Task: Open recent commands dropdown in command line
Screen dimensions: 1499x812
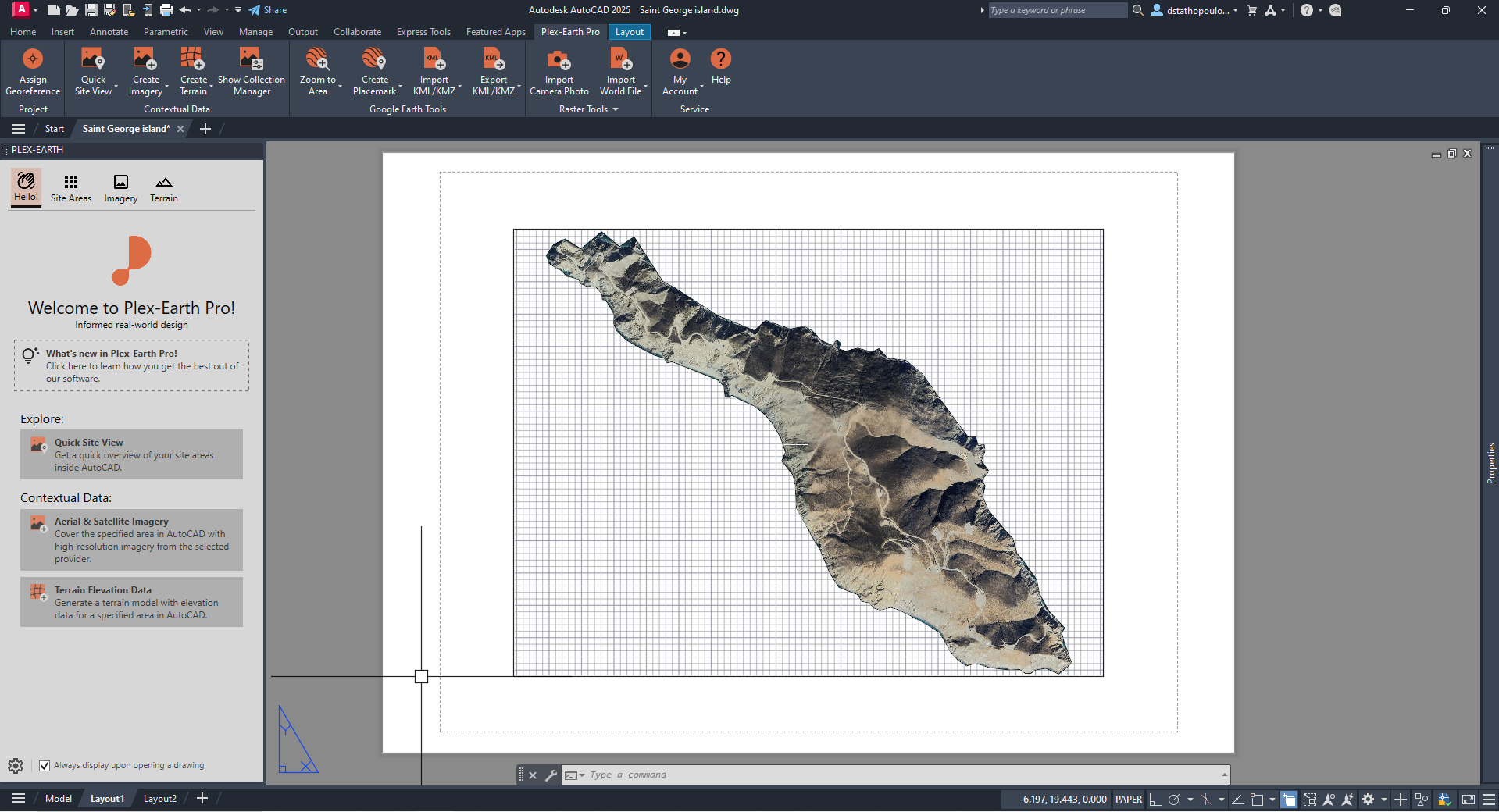Action: [574, 775]
